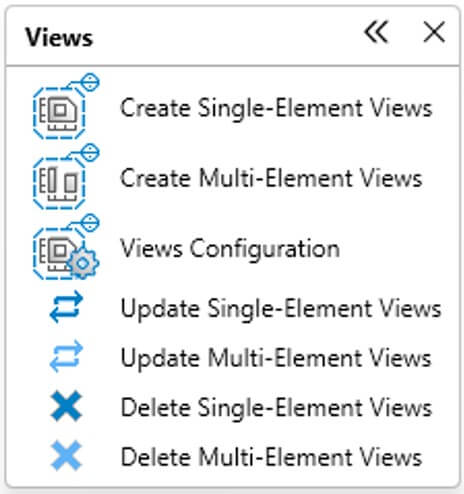
Task: Choose the Create Single-Element Views text entry
Action: tap(276, 108)
